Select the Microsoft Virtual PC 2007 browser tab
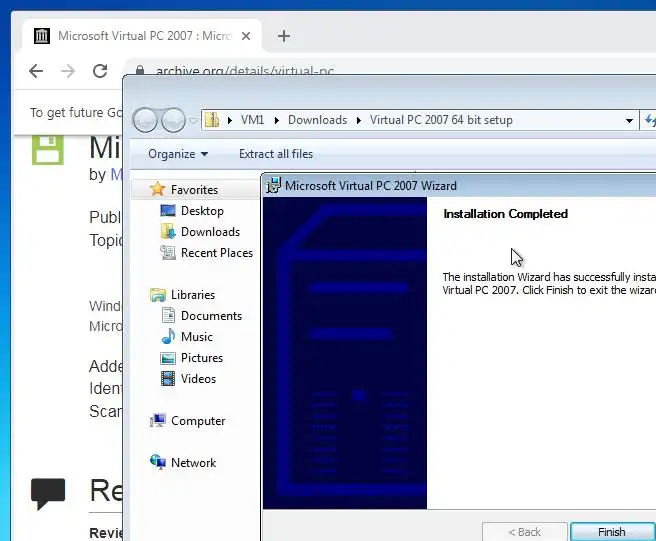 142,36
